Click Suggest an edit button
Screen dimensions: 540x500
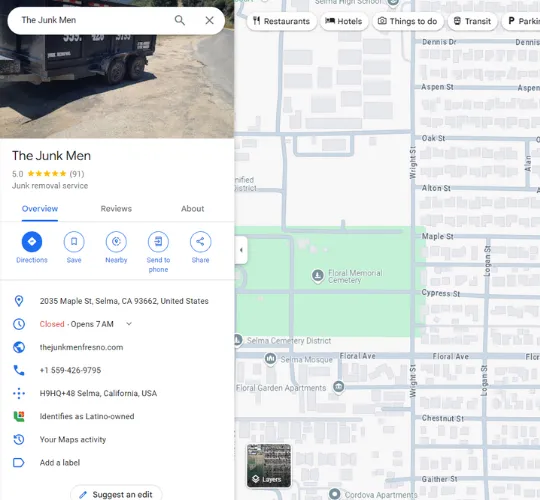click(x=116, y=494)
